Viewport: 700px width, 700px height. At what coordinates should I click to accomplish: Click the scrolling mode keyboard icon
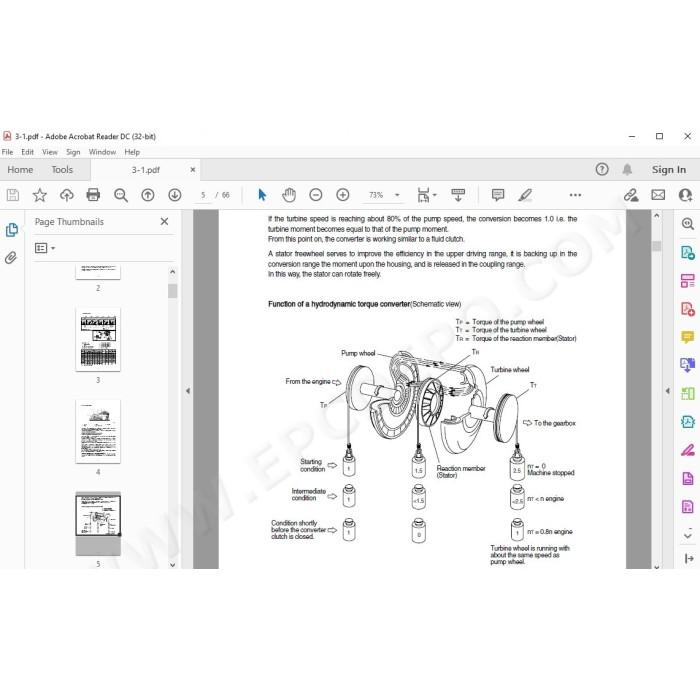[x=458, y=195]
